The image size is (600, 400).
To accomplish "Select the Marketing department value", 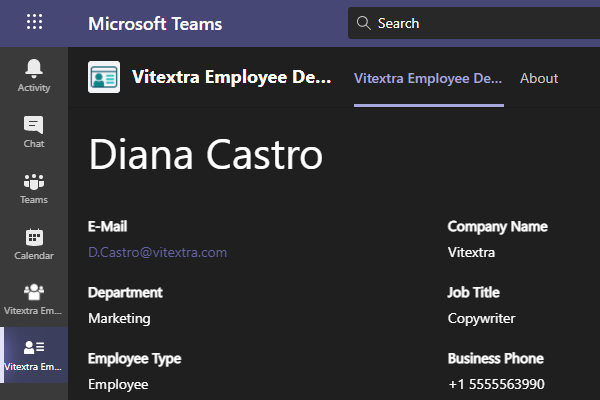I will pos(119,318).
